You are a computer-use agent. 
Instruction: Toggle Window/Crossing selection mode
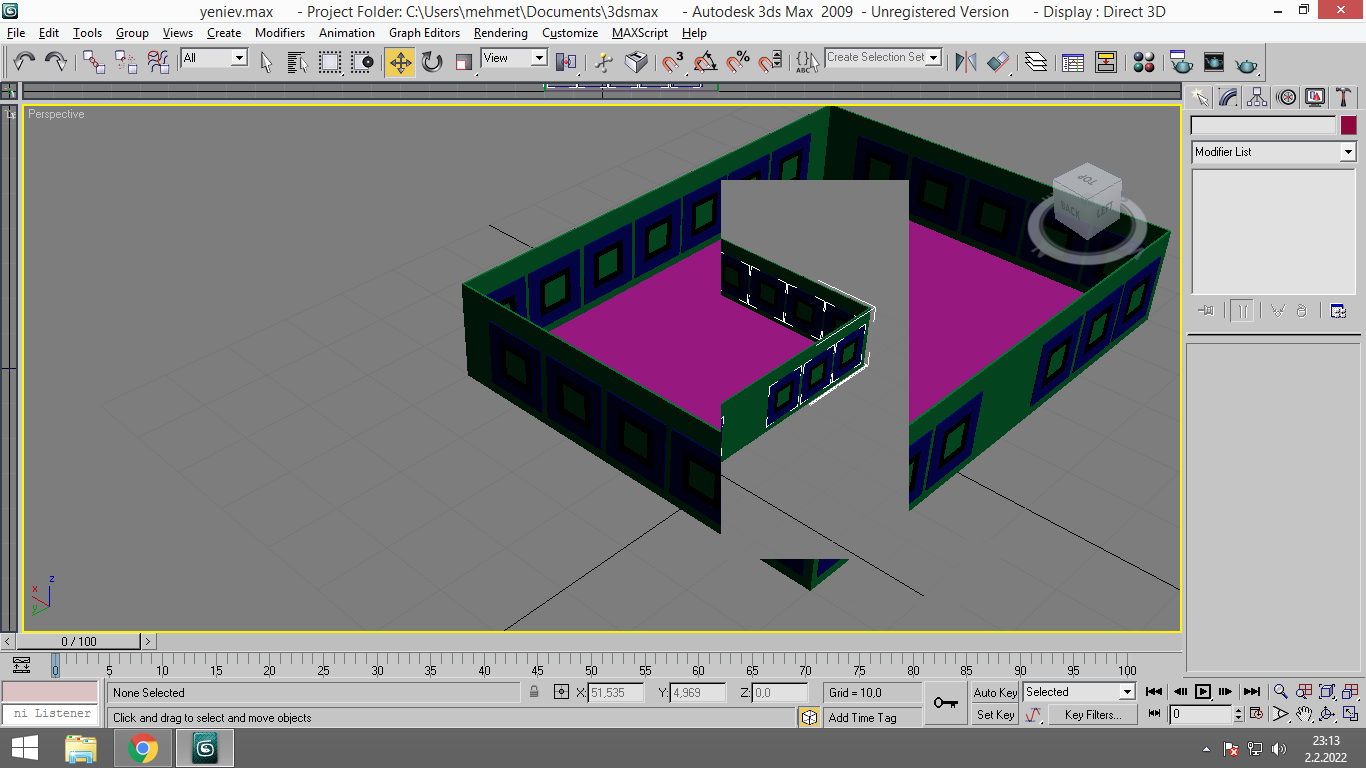click(362, 62)
